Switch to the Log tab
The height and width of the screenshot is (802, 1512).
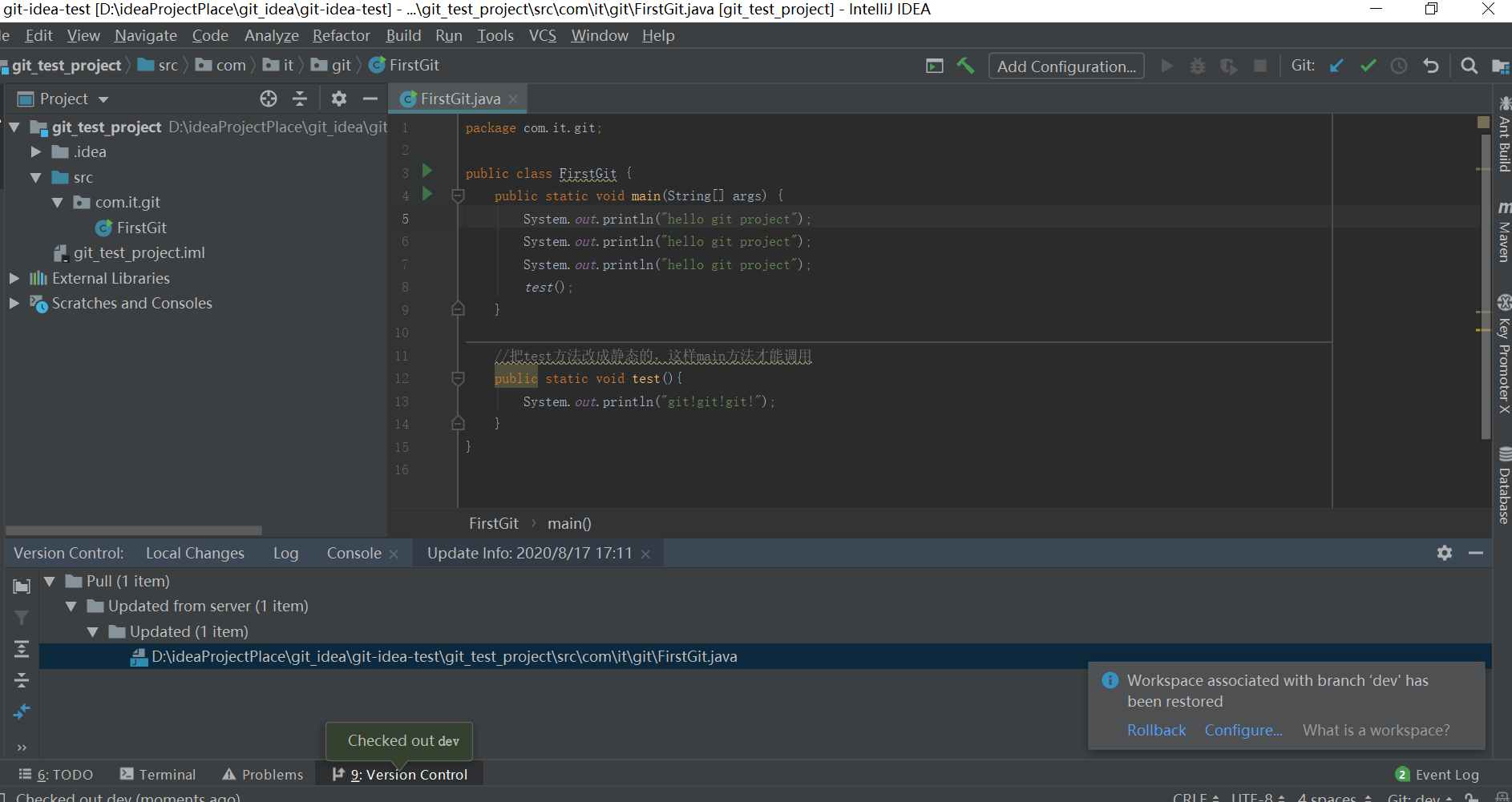(x=285, y=553)
